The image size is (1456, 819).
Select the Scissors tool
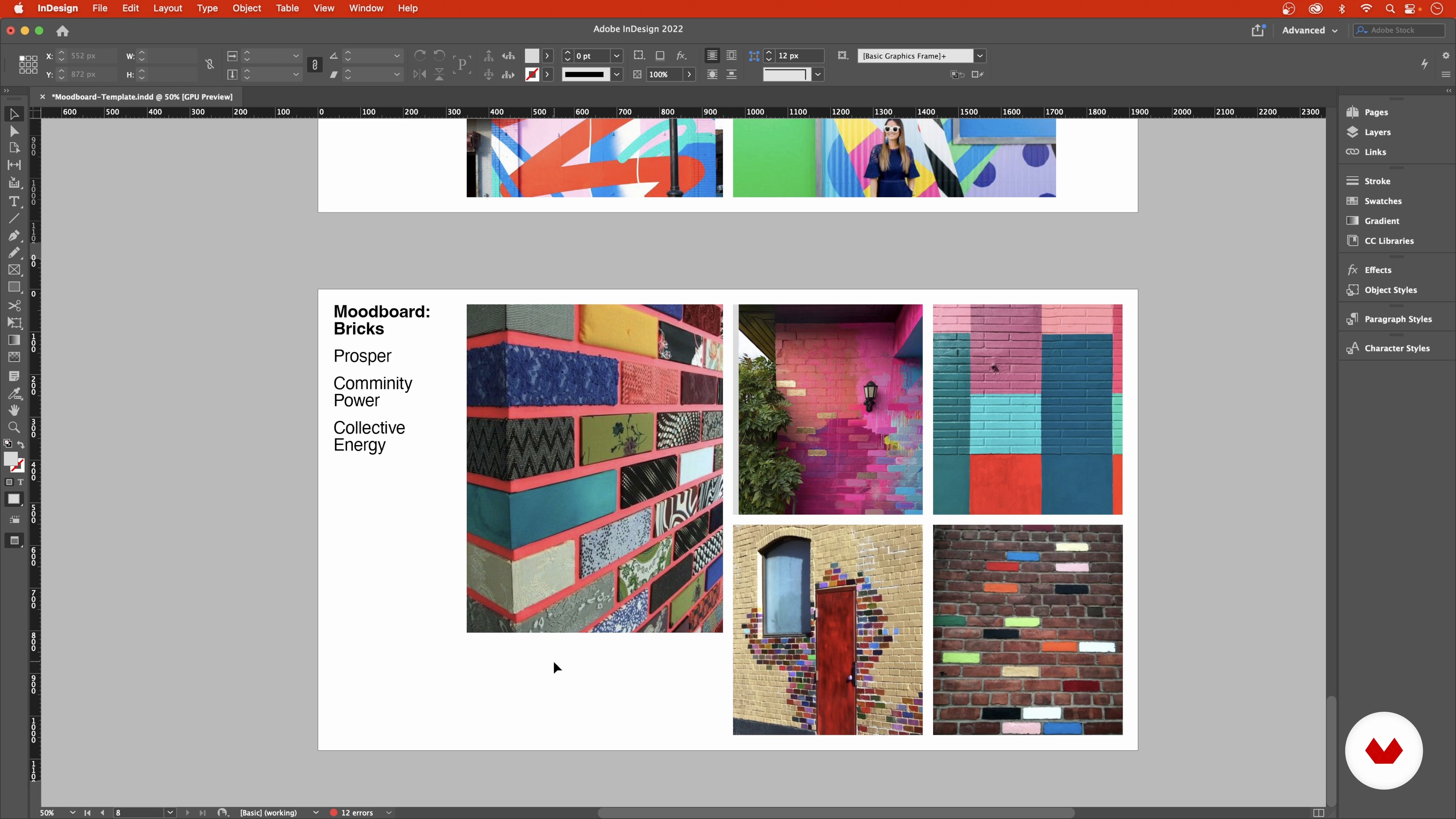[x=14, y=306]
